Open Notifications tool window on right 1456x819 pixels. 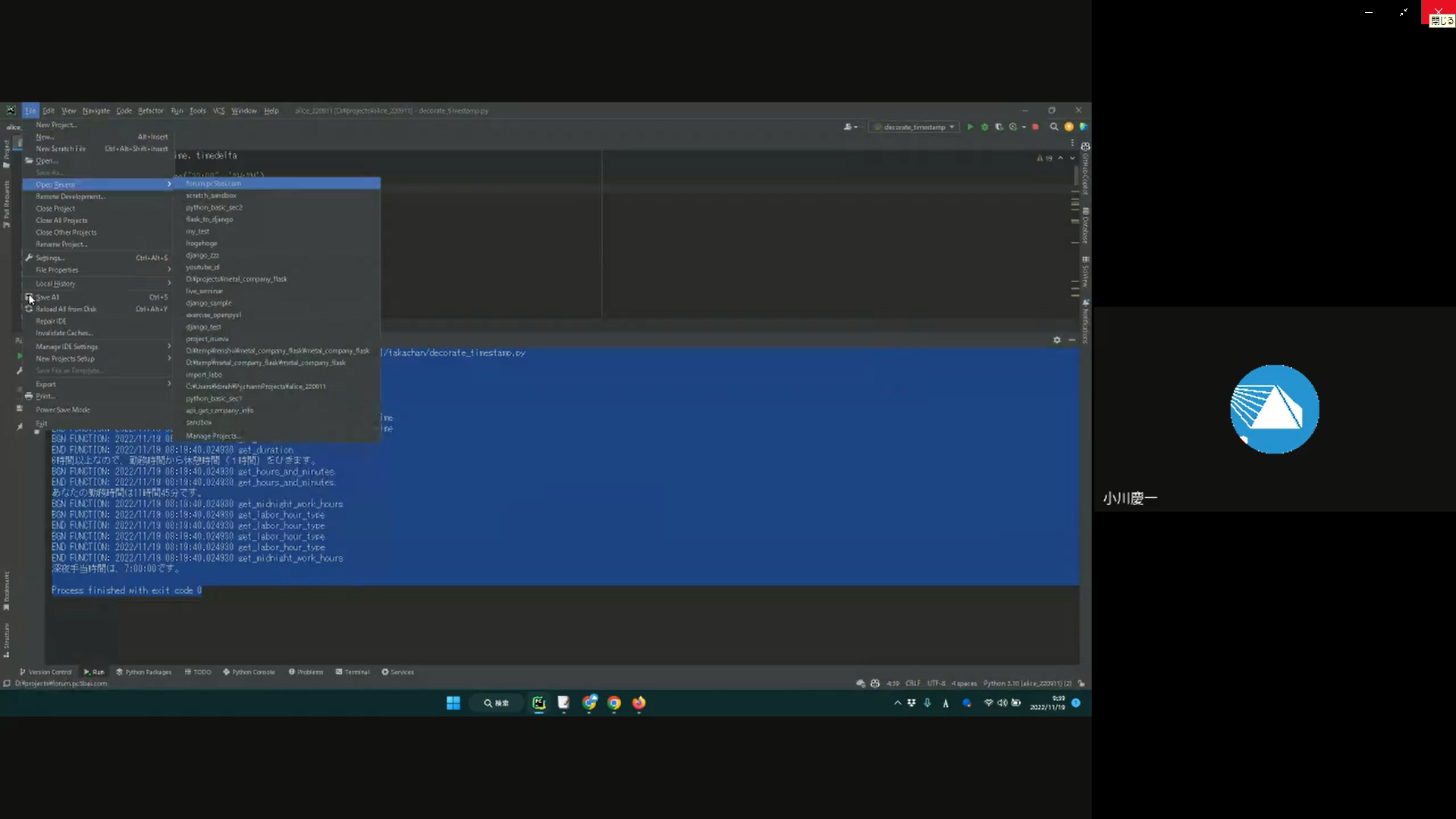click(1085, 322)
